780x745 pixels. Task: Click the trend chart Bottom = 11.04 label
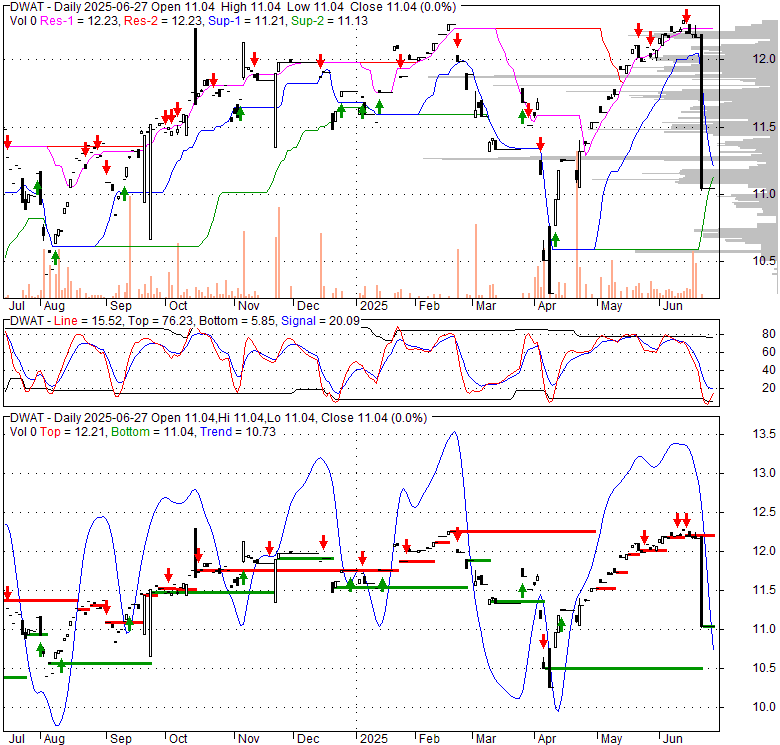(x=153, y=432)
